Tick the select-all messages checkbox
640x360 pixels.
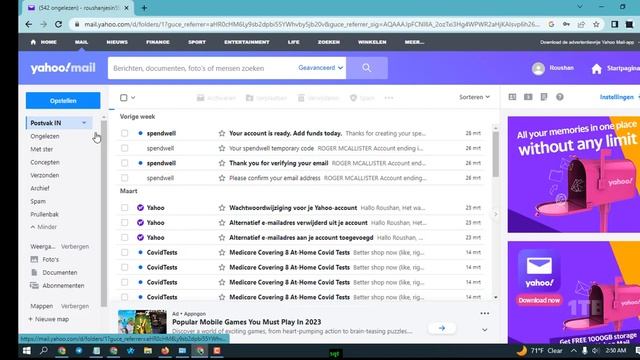click(124, 98)
